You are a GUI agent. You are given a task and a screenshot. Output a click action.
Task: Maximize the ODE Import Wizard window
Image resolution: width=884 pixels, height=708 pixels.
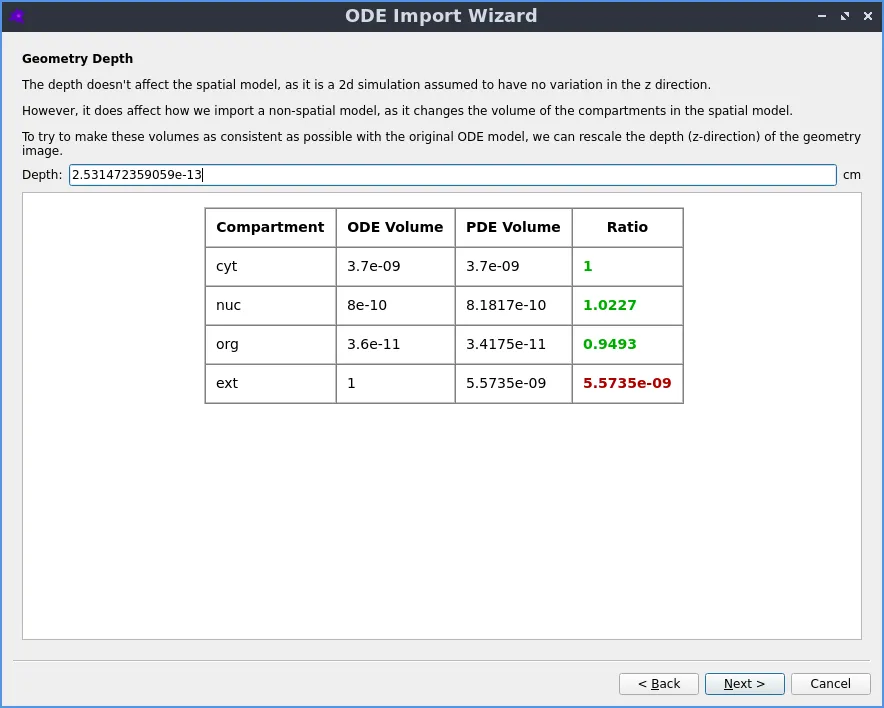tap(845, 16)
